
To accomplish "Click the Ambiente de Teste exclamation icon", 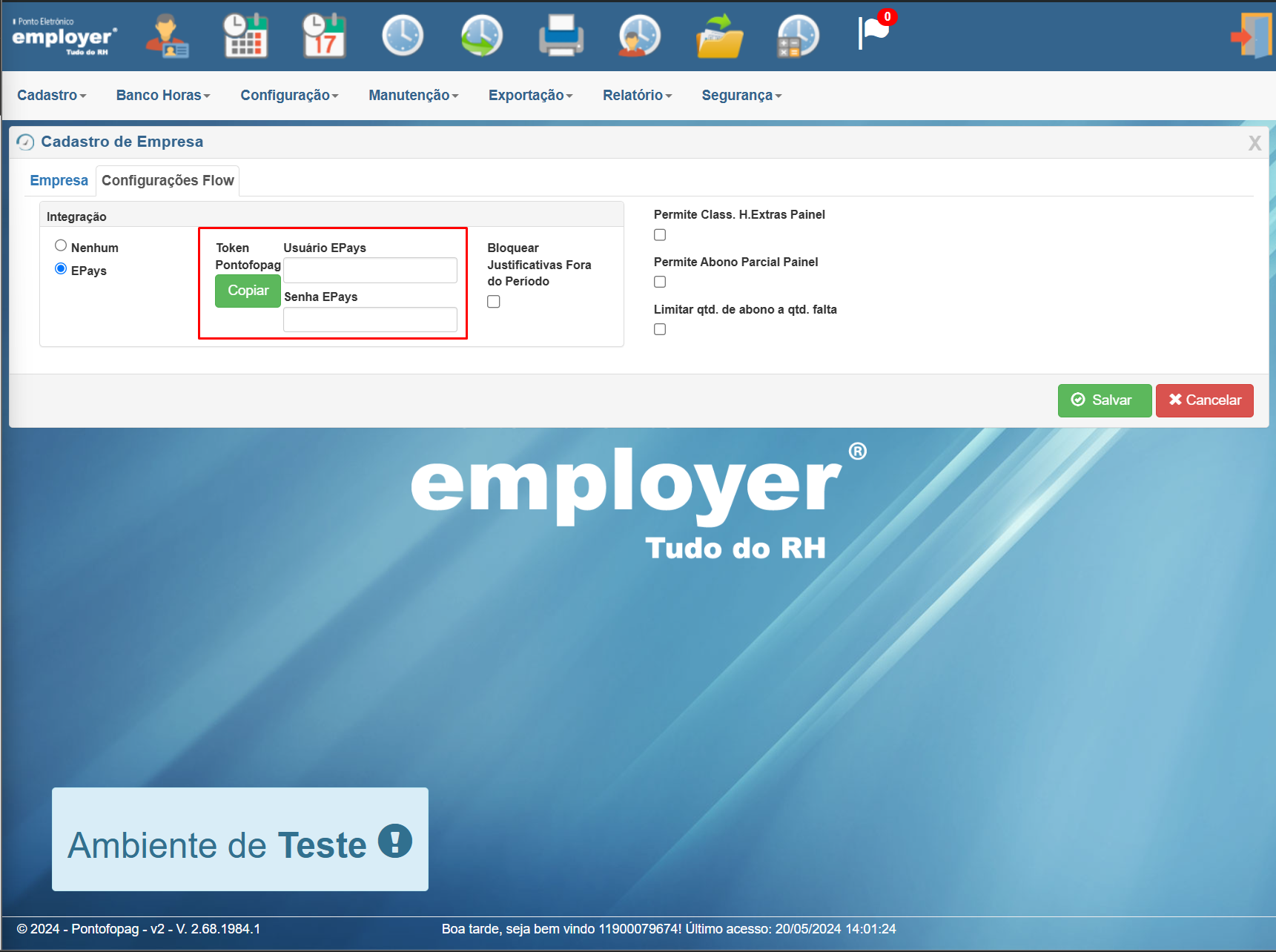I will (395, 842).
